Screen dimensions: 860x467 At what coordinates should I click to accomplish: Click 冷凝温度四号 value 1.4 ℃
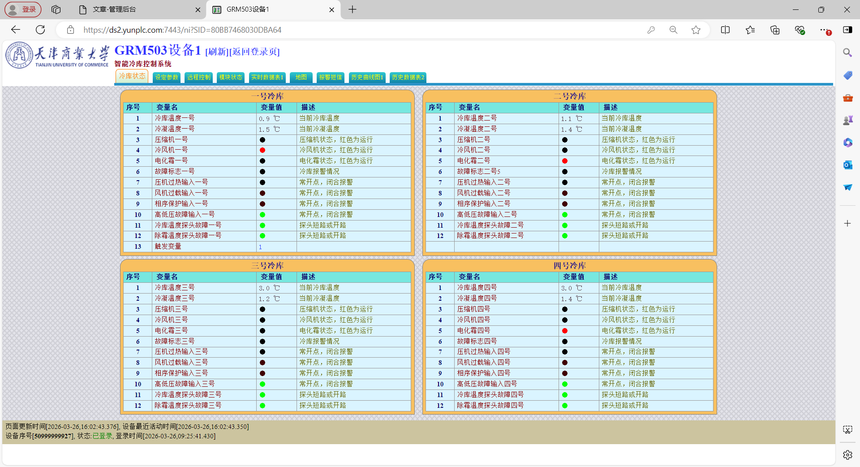click(x=572, y=299)
